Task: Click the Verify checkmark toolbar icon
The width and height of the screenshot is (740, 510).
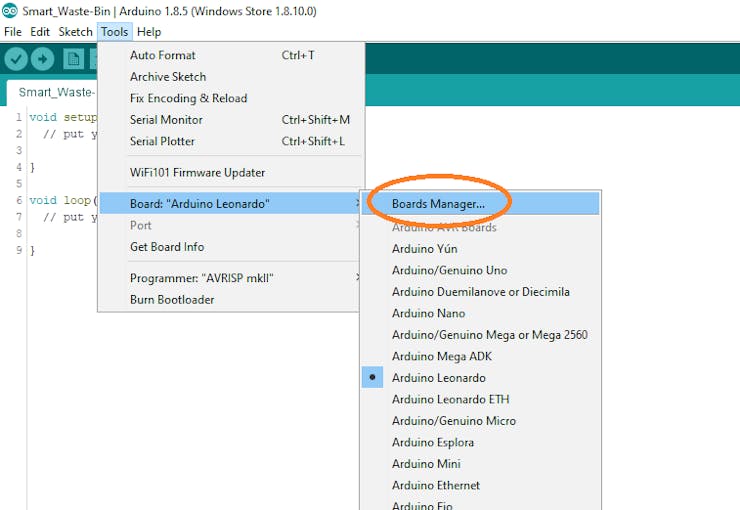Action: pyautogui.click(x=16, y=59)
